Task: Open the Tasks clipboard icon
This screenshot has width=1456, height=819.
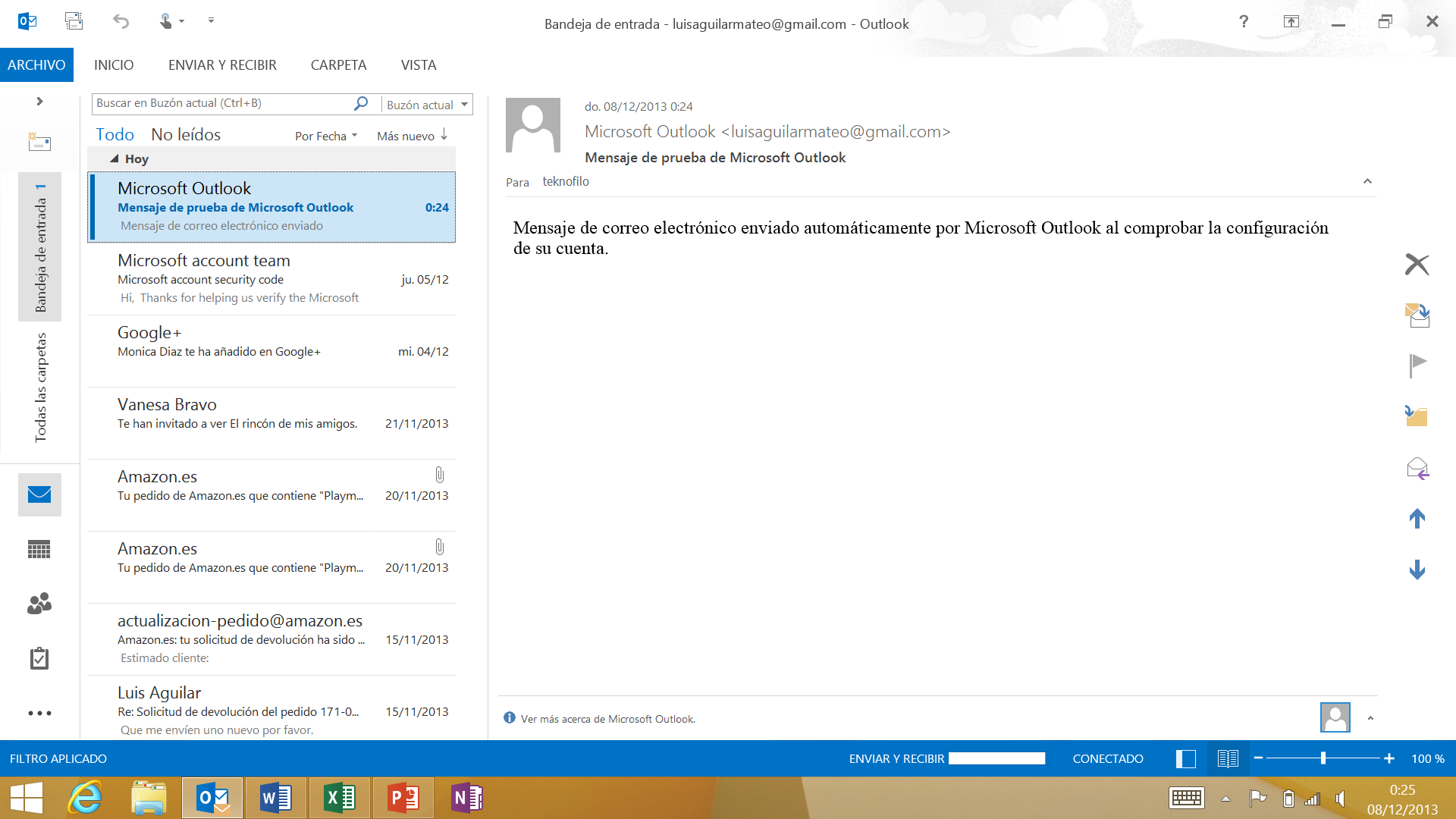Action: [39, 658]
